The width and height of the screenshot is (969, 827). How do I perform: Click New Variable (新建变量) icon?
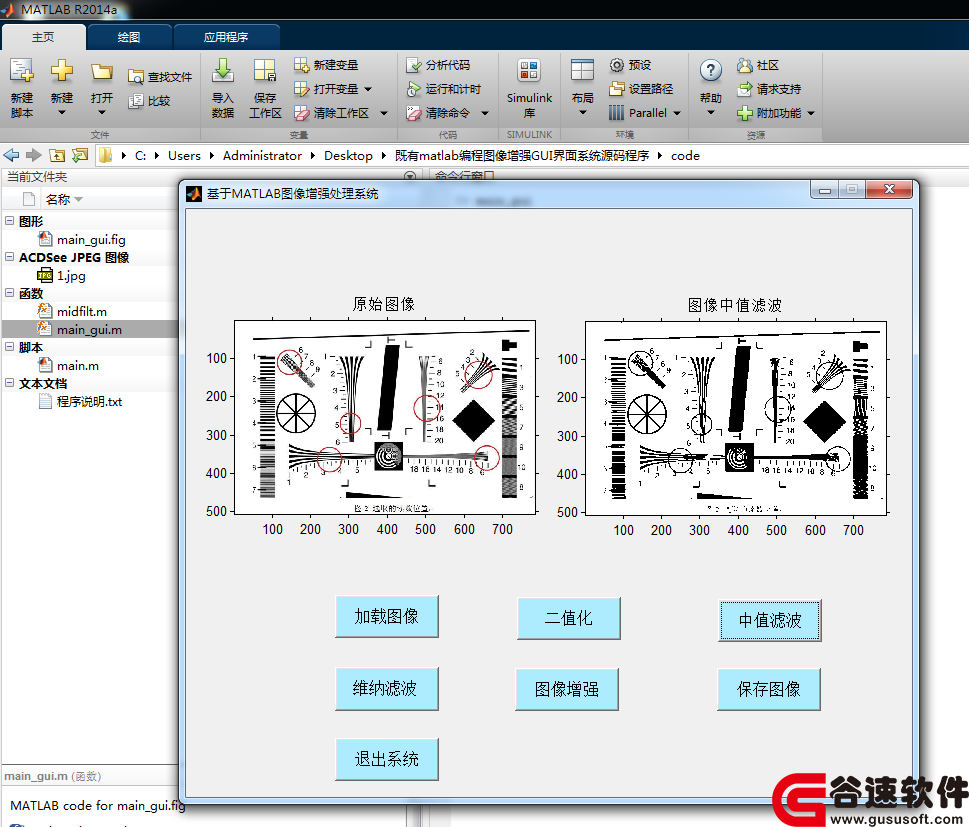click(301, 65)
